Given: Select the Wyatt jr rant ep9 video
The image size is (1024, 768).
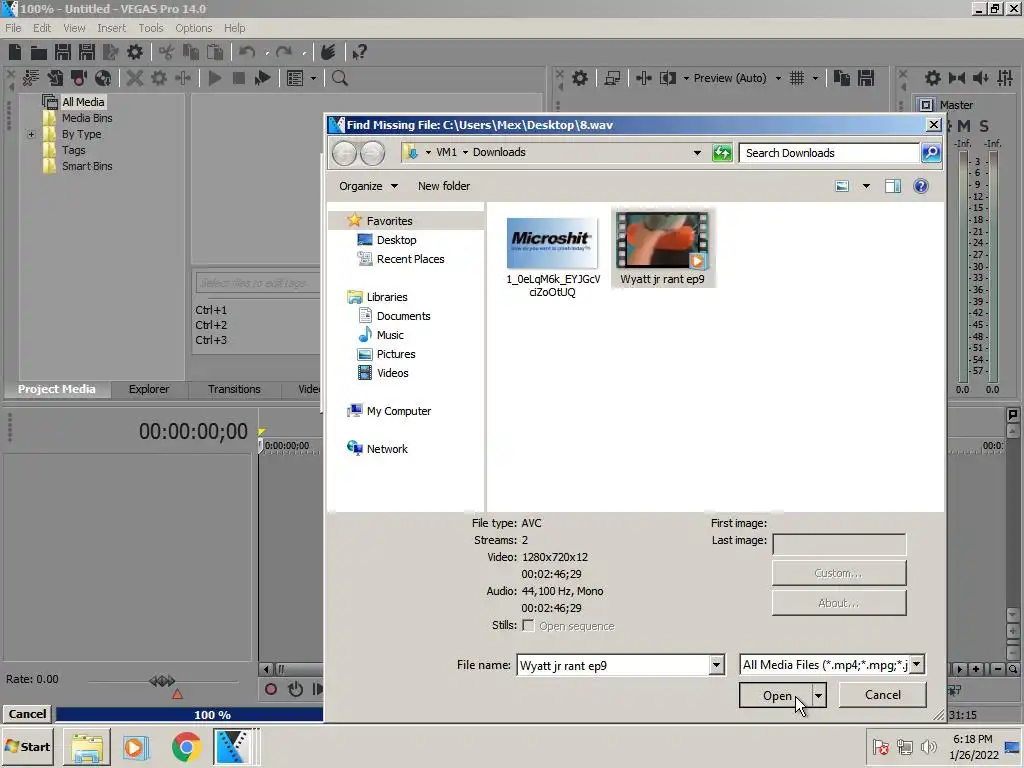Looking at the screenshot, I should (662, 249).
